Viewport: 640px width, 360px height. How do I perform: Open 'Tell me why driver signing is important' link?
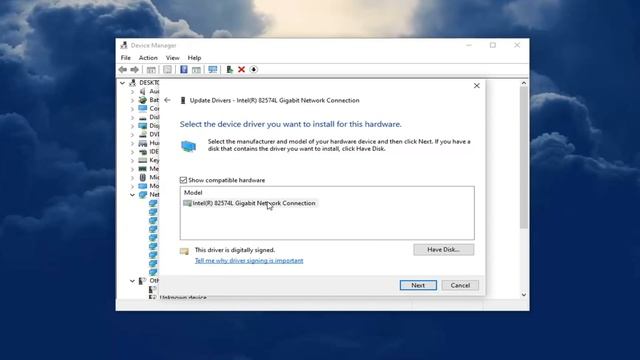pyautogui.click(x=249, y=260)
